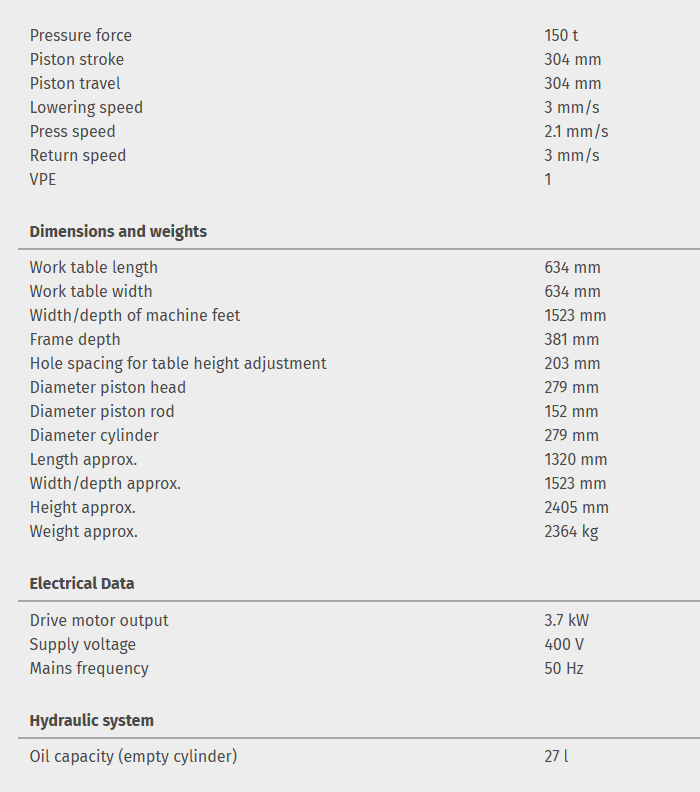700x792 pixels.
Task: Select the Supply voltage 400 V value
Action: coord(564,644)
